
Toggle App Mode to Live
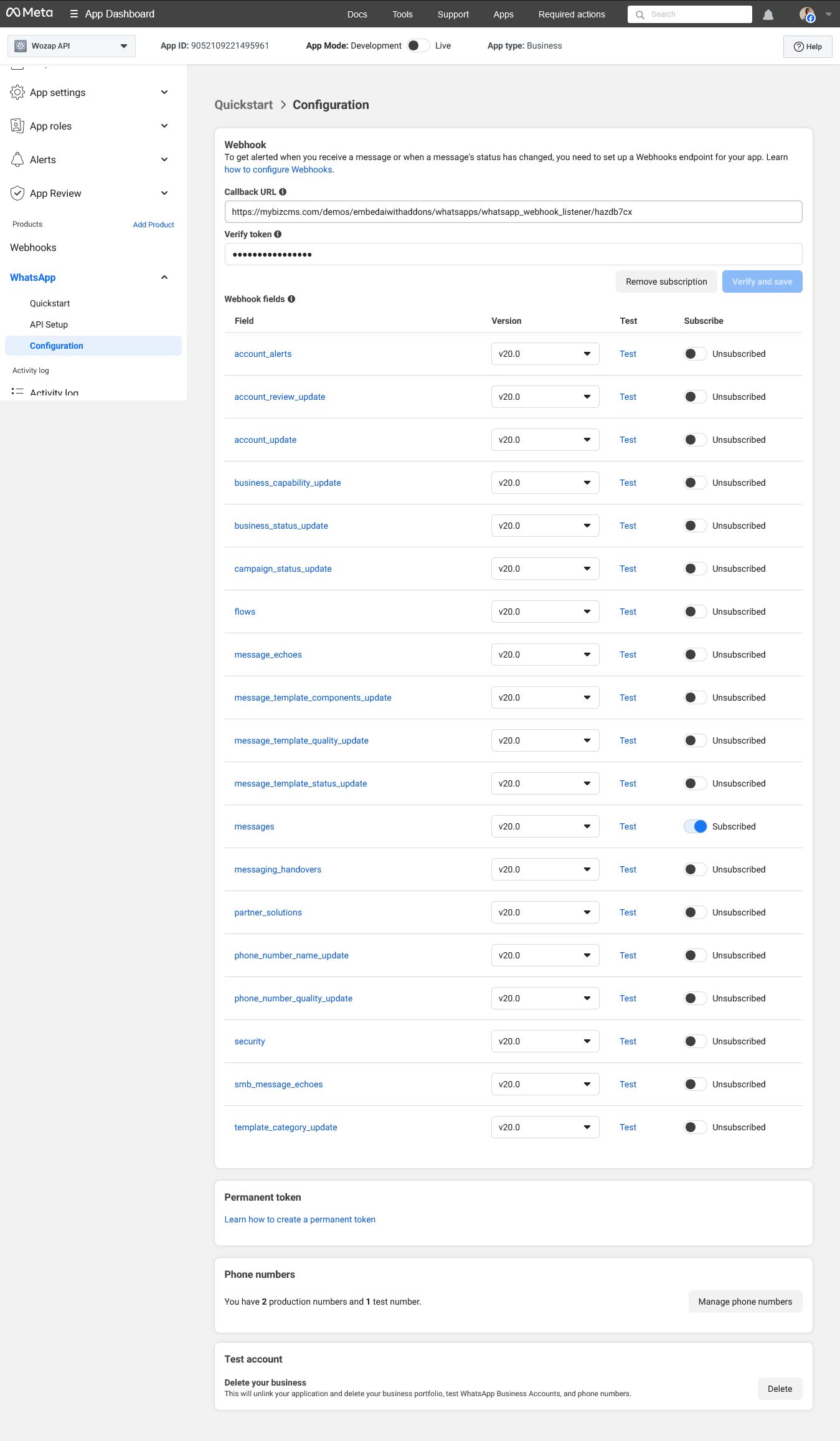tap(418, 45)
